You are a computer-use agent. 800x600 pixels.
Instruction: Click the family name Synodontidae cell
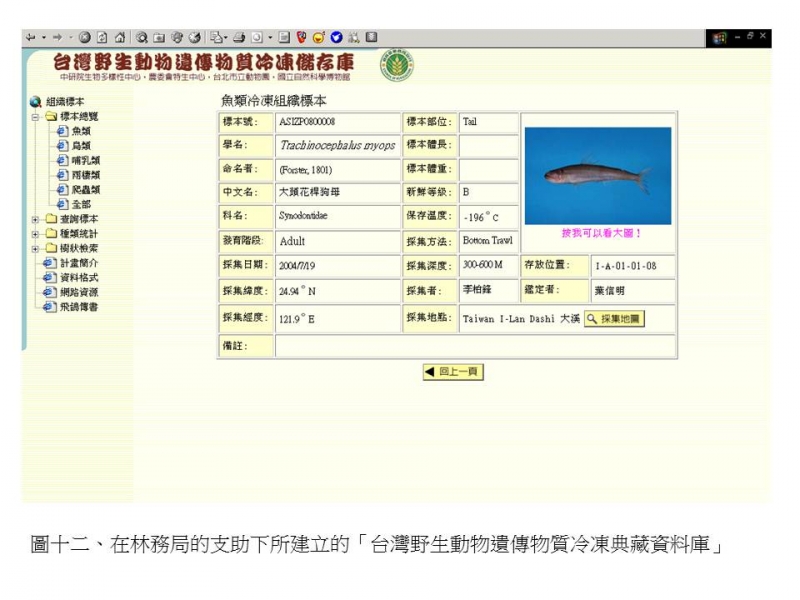pyautogui.click(x=338, y=216)
